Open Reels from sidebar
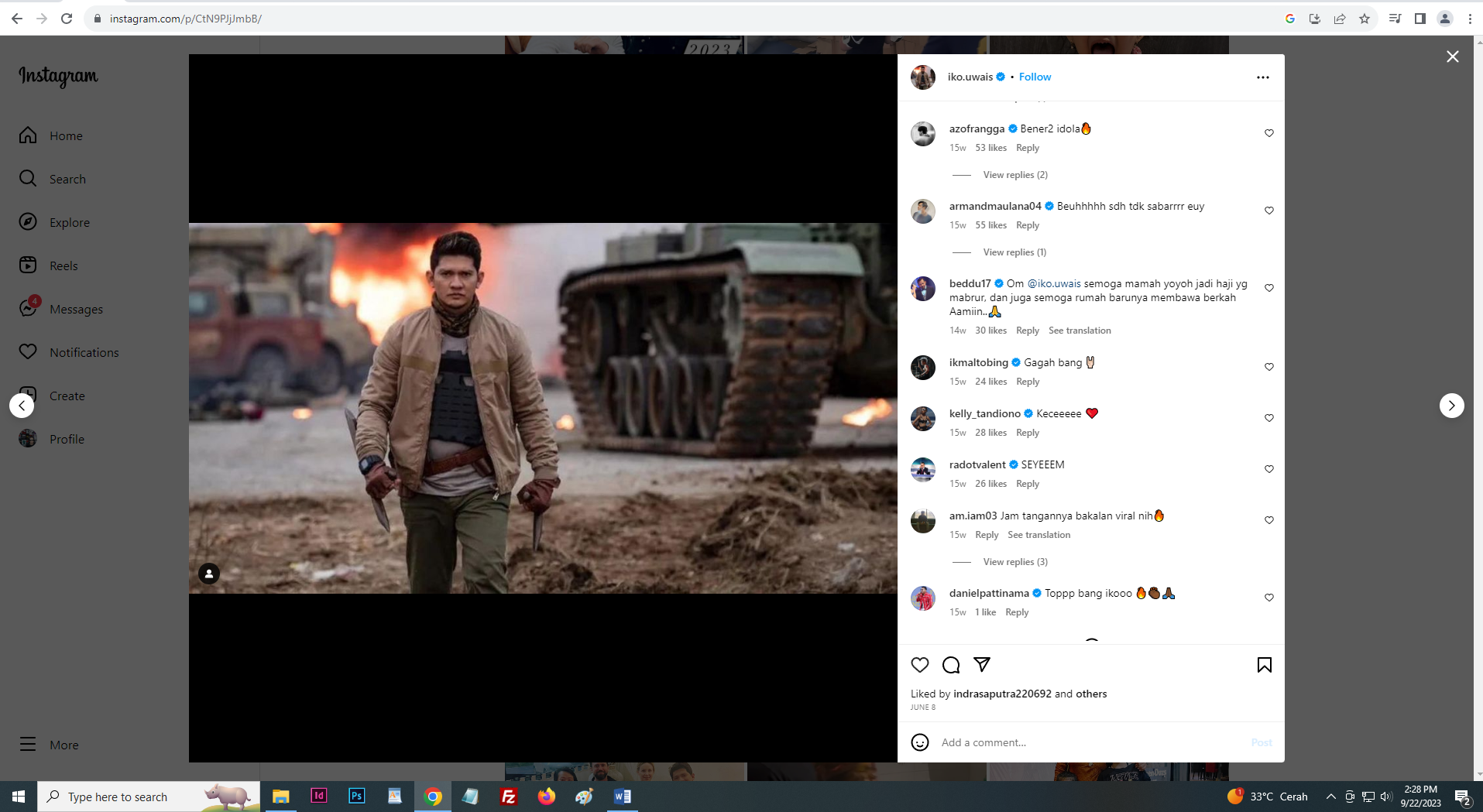Screen dimensions: 1483x812 click(49, 266)
